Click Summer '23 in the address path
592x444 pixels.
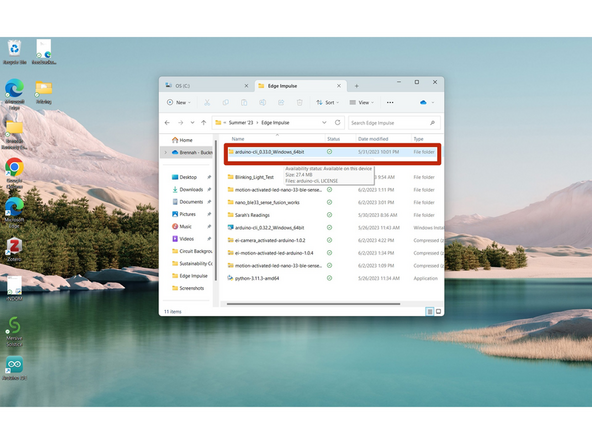[x=241, y=123]
